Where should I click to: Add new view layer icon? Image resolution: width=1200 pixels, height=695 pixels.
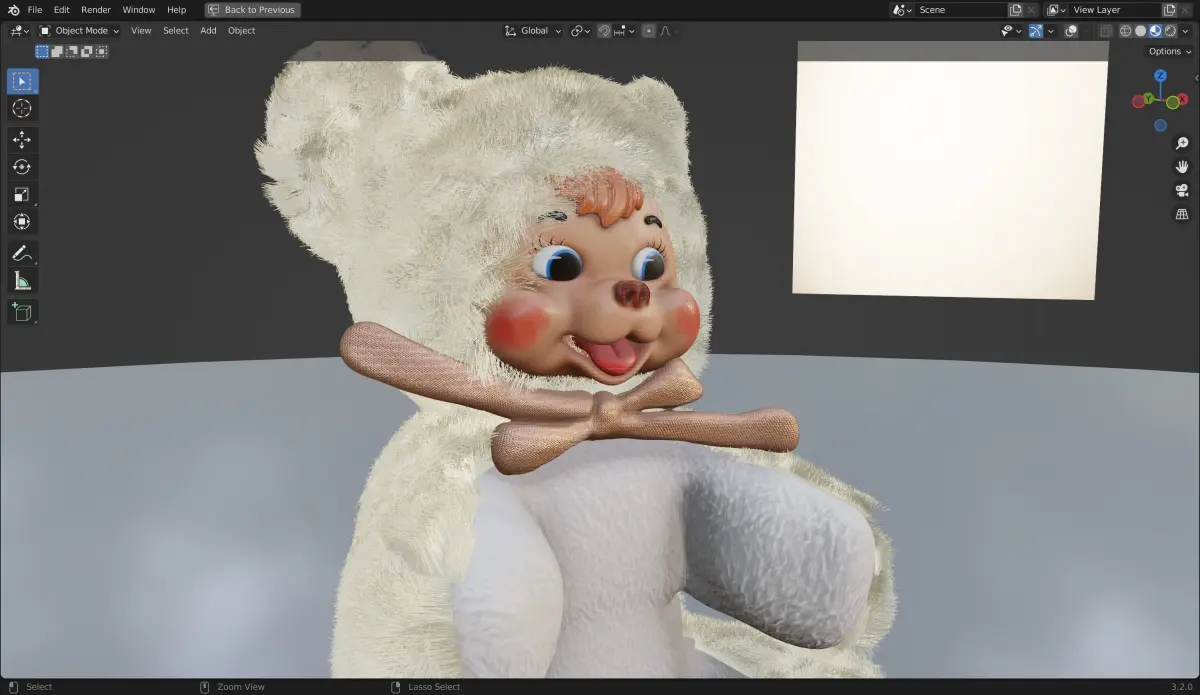[1169, 10]
